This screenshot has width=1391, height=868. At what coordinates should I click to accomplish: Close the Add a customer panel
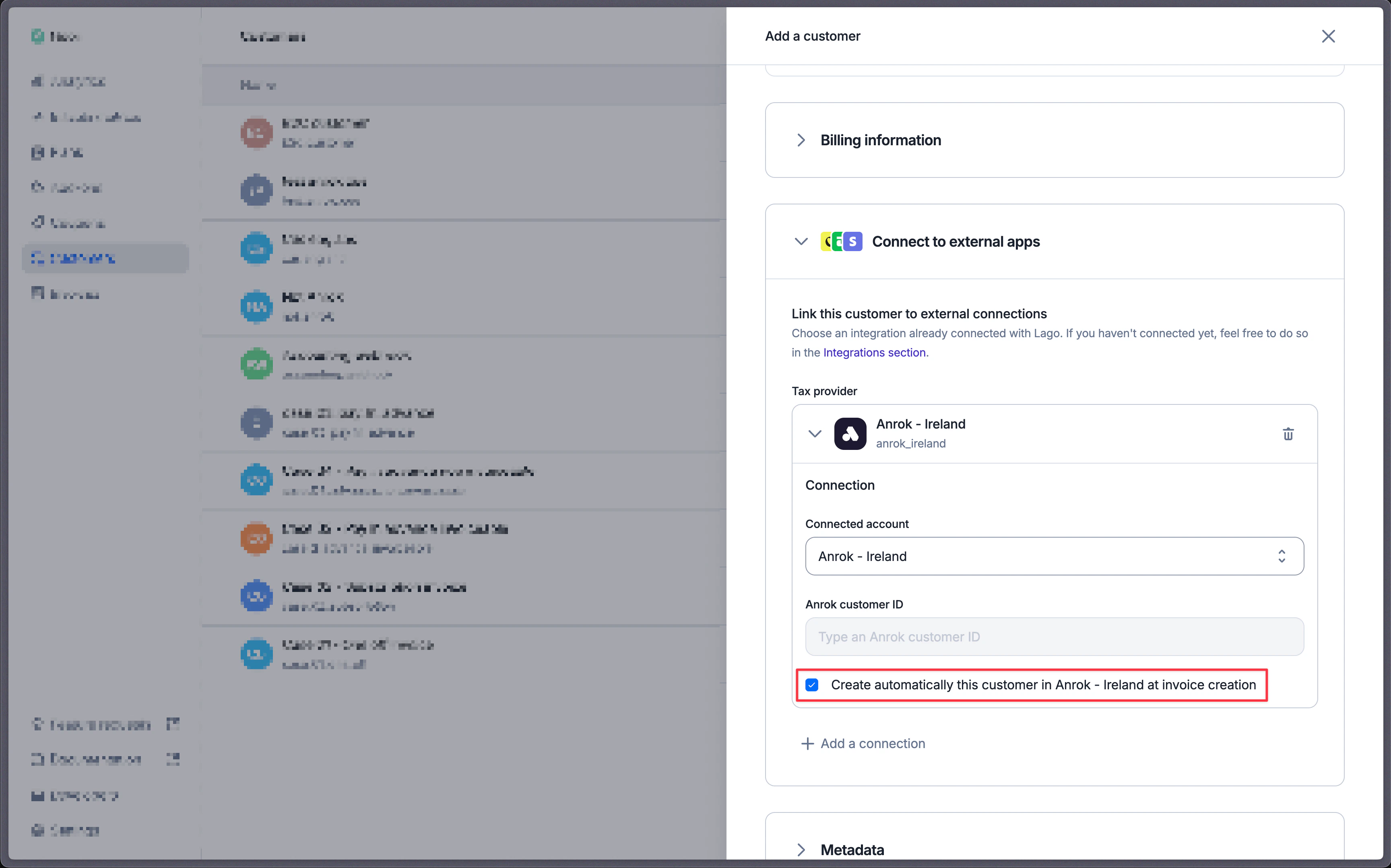pyautogui.click(x=1328, y=36)
